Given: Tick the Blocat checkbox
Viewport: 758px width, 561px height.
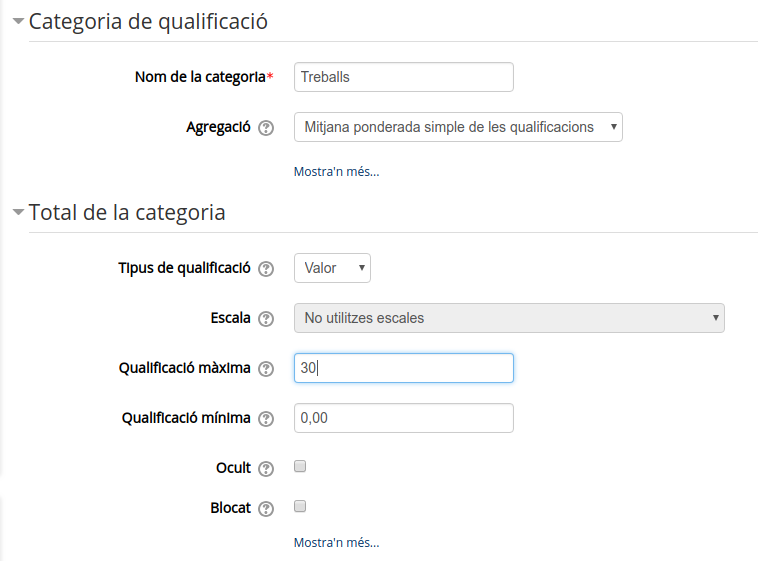Looking at the screenshot, I should click(x=300, y=506).
